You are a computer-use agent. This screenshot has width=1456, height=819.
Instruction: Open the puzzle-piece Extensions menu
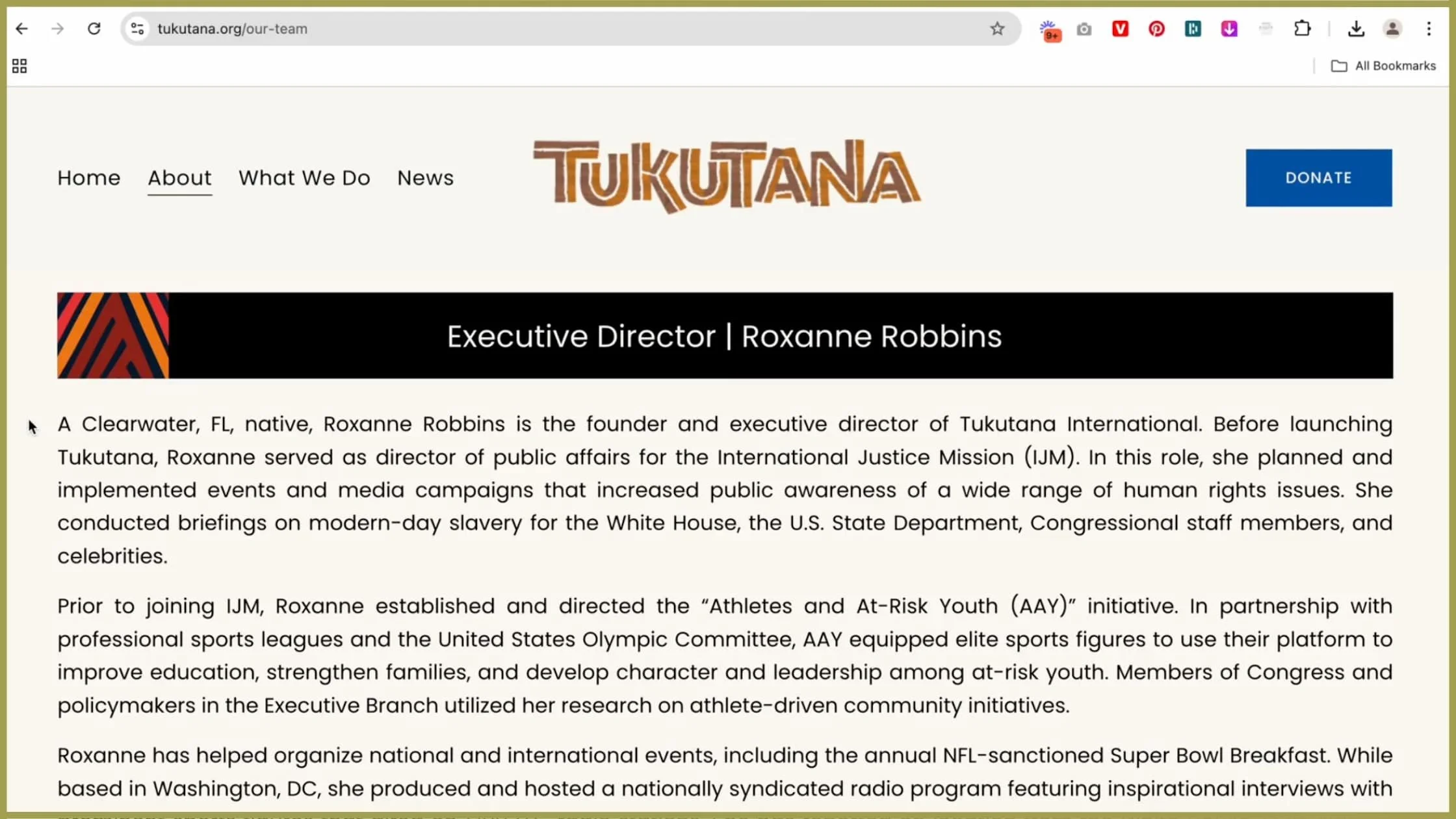click(x=1302, y=29)
